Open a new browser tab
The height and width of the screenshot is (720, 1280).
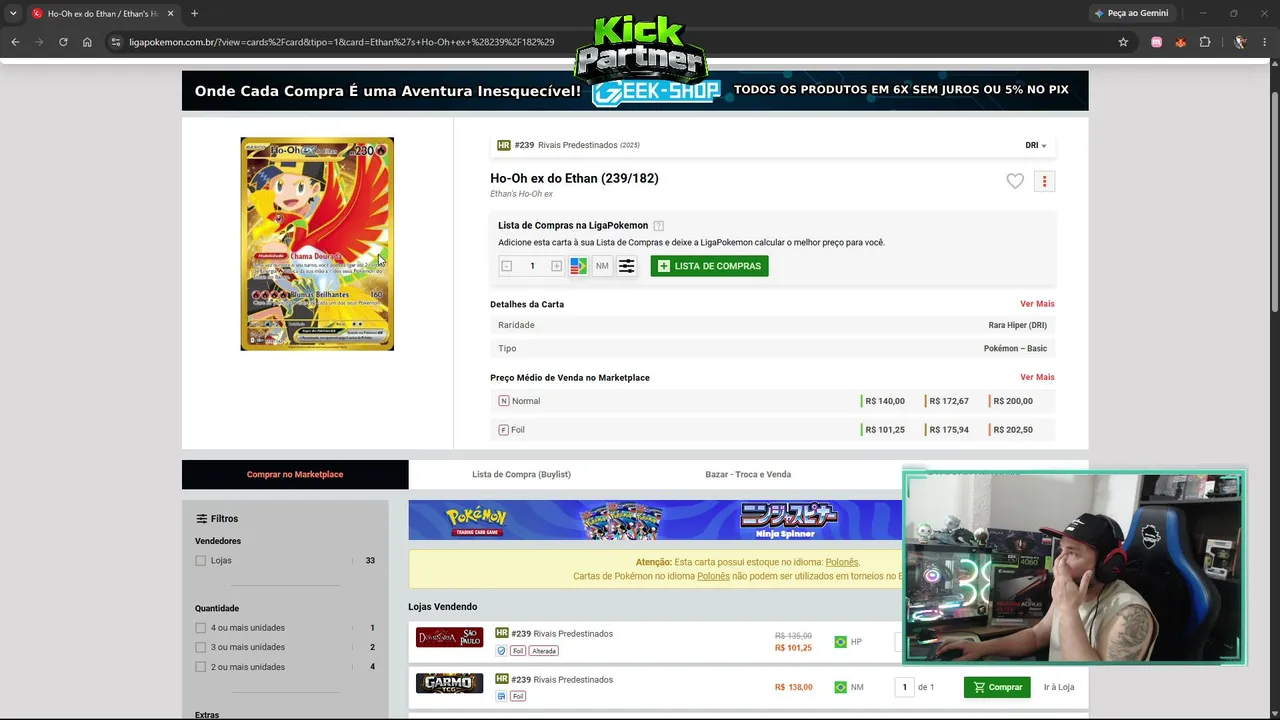(194, 13)
